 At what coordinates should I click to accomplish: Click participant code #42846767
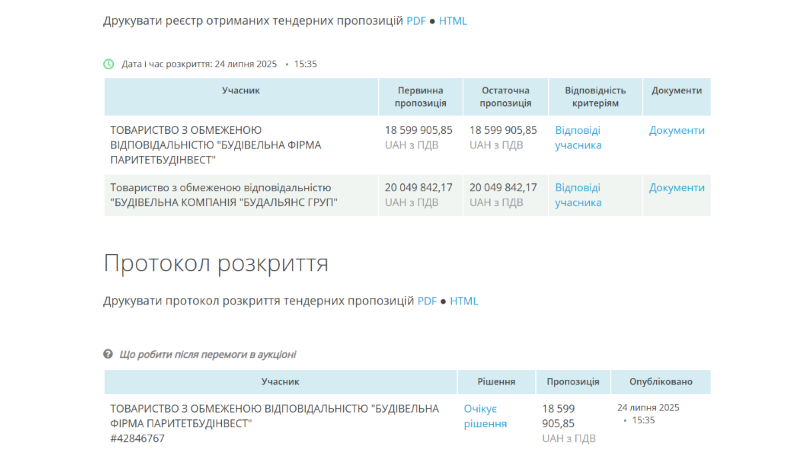137,438
